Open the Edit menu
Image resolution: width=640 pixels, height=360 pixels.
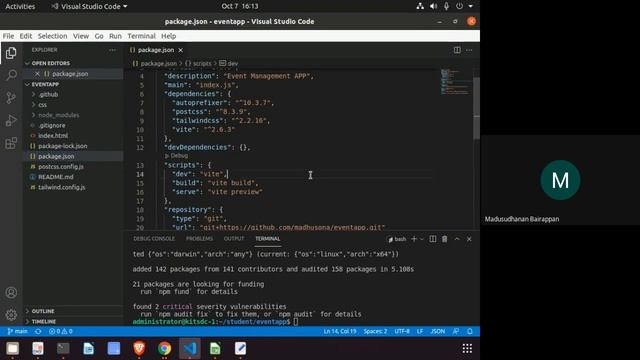click(x=26, y=36)
